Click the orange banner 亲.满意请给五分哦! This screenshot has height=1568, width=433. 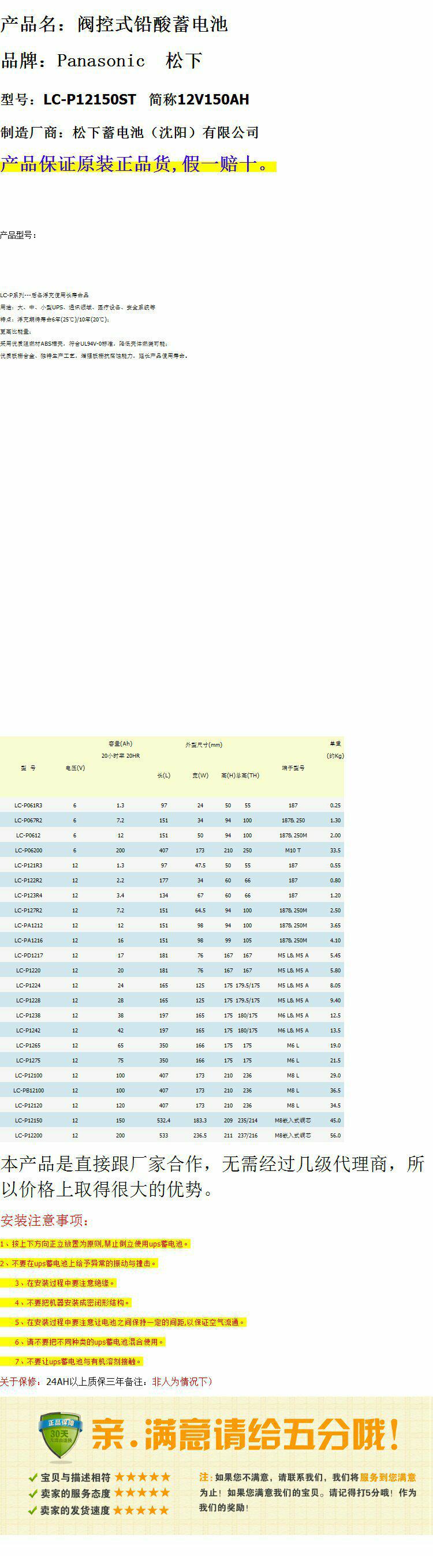tap(246, 1435)
